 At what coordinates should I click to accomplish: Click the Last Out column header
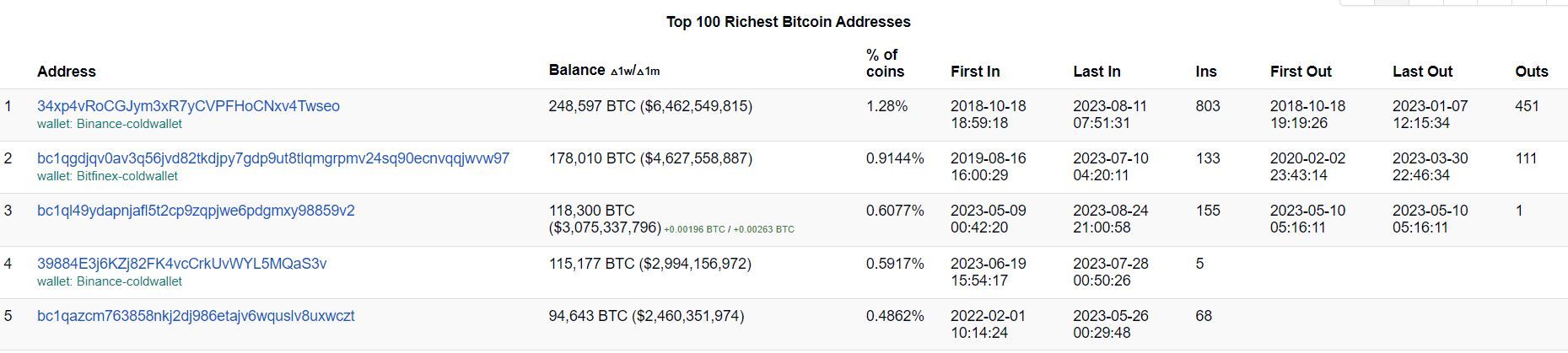(x=1422, y=72)
